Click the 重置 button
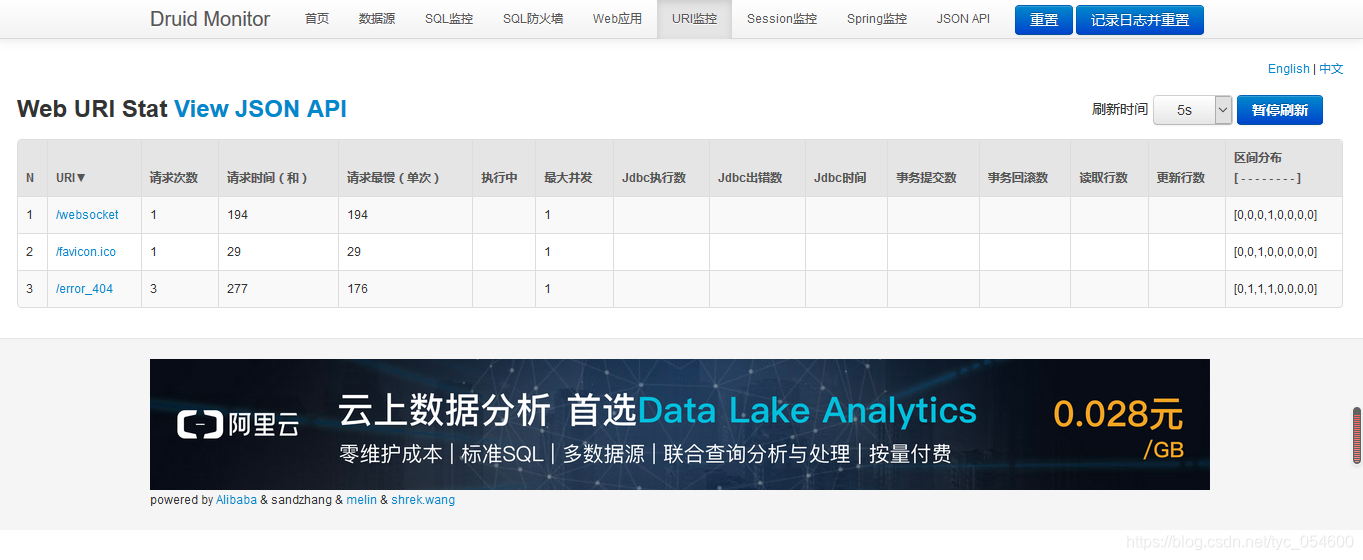The width and height of the screenshot is (1363, 560). click(1044, 20)
